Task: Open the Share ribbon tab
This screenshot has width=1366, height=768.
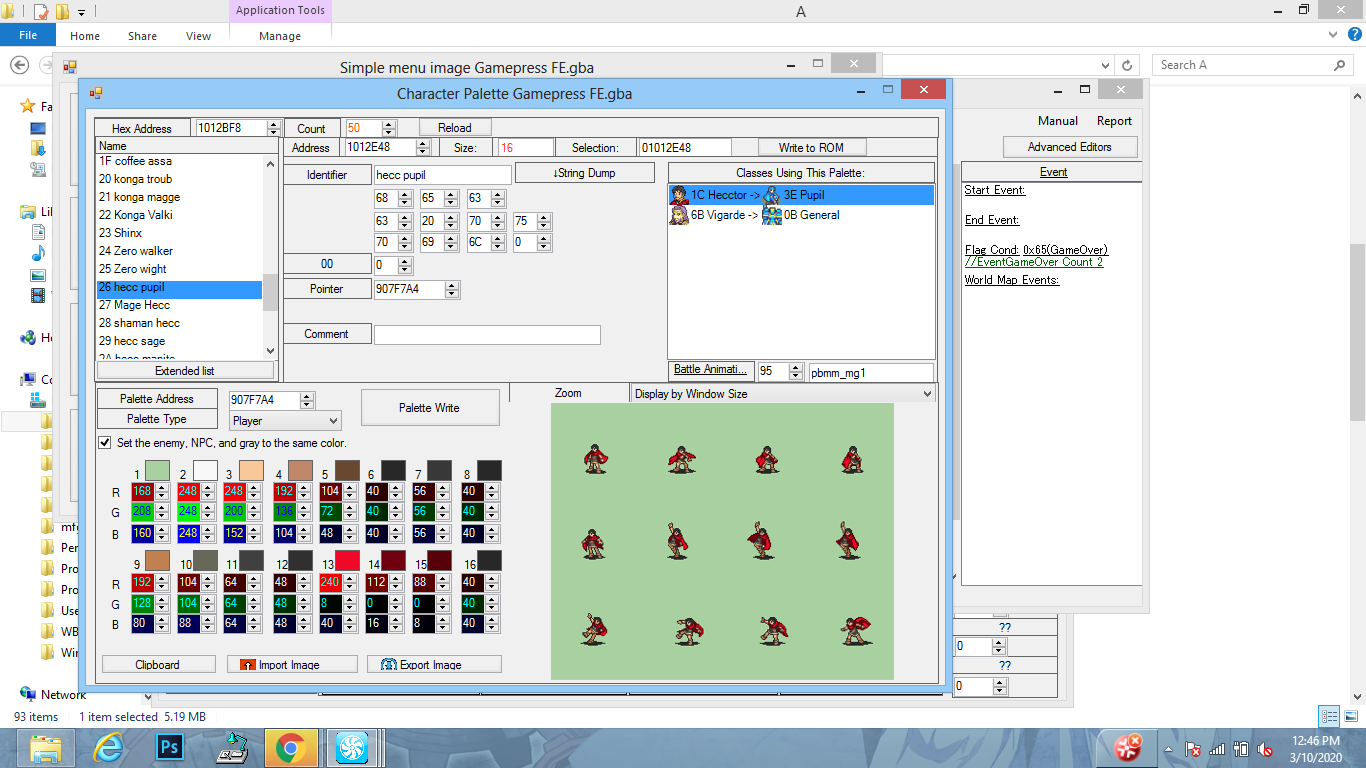Action: pyautogui.click(x=142, y=36)
